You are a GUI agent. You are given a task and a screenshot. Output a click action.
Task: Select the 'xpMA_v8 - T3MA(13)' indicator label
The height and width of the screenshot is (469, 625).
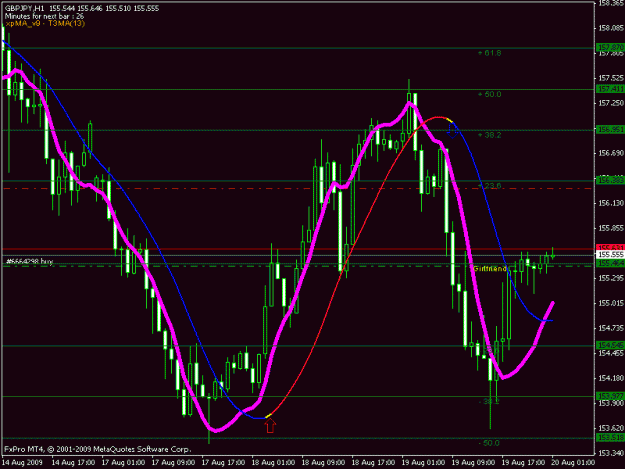tap(45, 24)
